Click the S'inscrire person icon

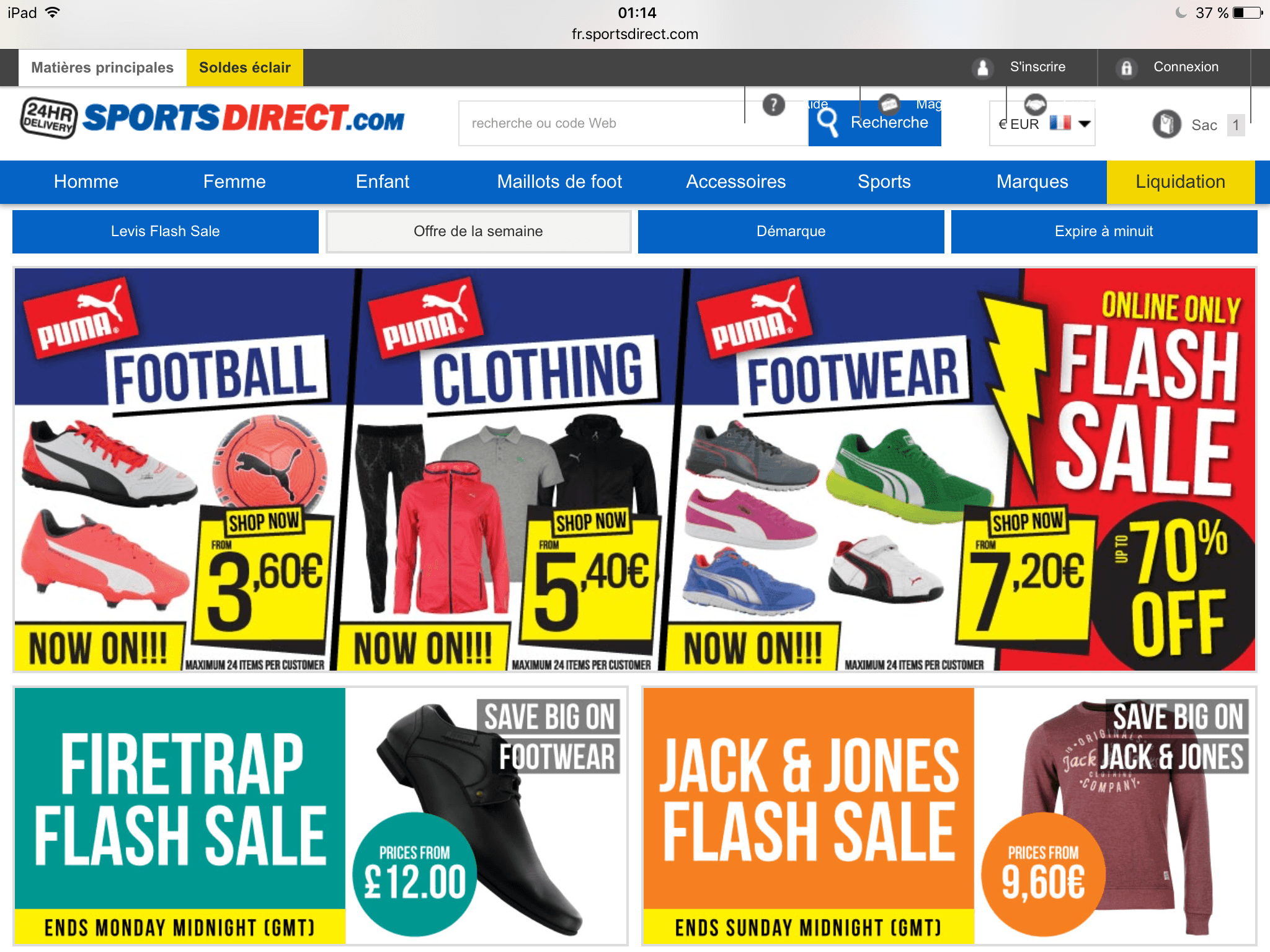pos(983,68)
